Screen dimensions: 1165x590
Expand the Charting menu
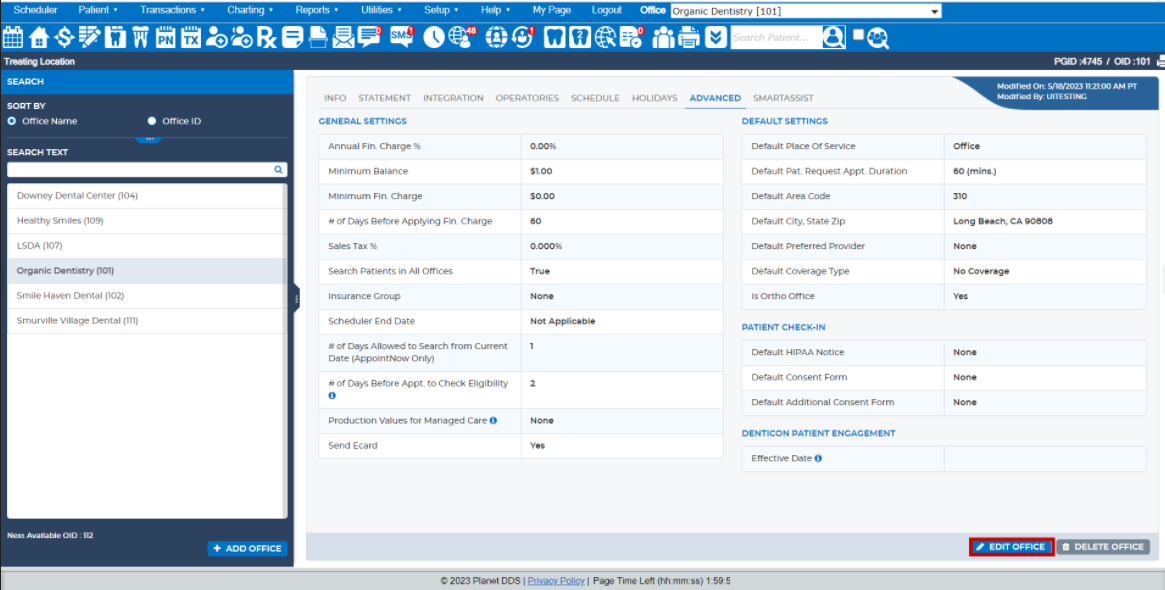[x=250, y=10]
